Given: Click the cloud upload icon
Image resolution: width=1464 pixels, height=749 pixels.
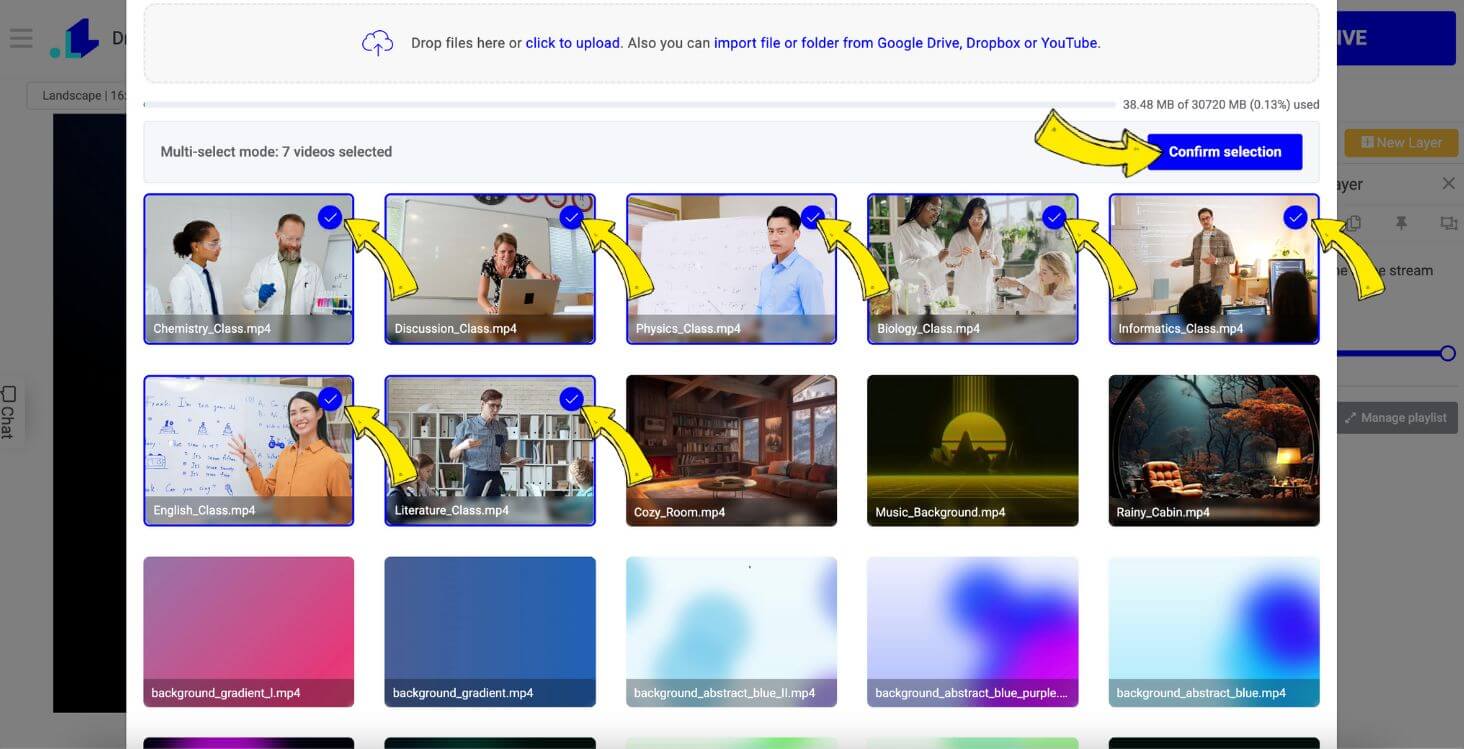Looking at the screenshot, I should (377, 43).
